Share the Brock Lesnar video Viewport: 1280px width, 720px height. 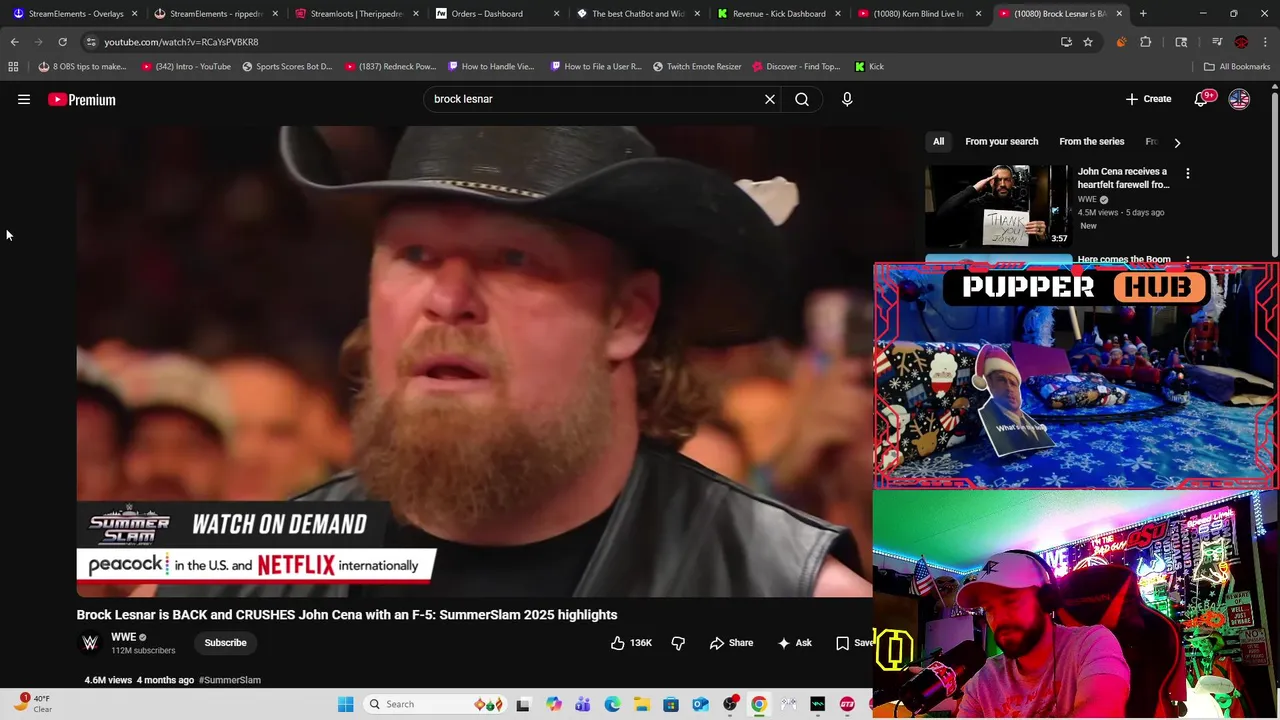click(x=731, y=643)
